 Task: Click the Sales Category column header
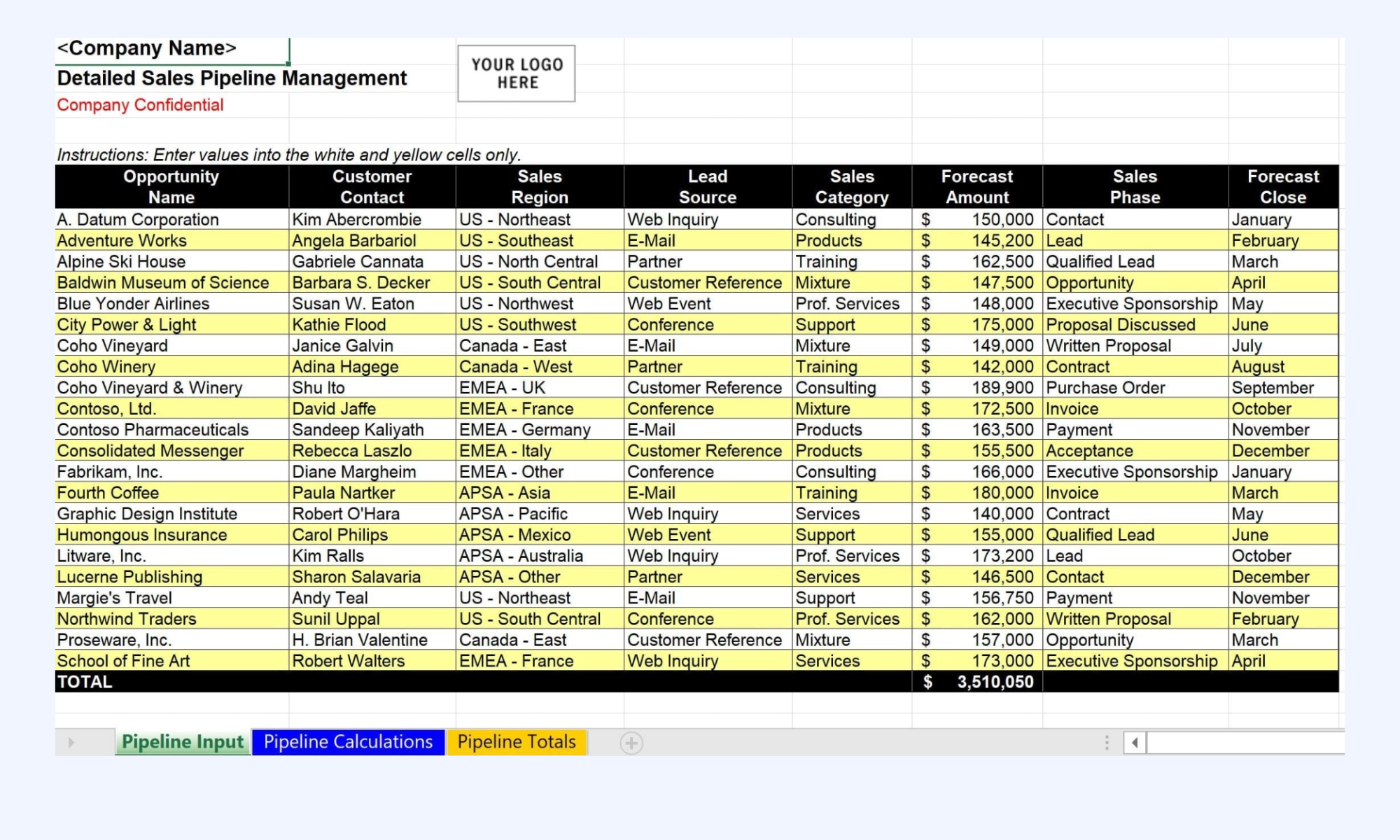852,187
